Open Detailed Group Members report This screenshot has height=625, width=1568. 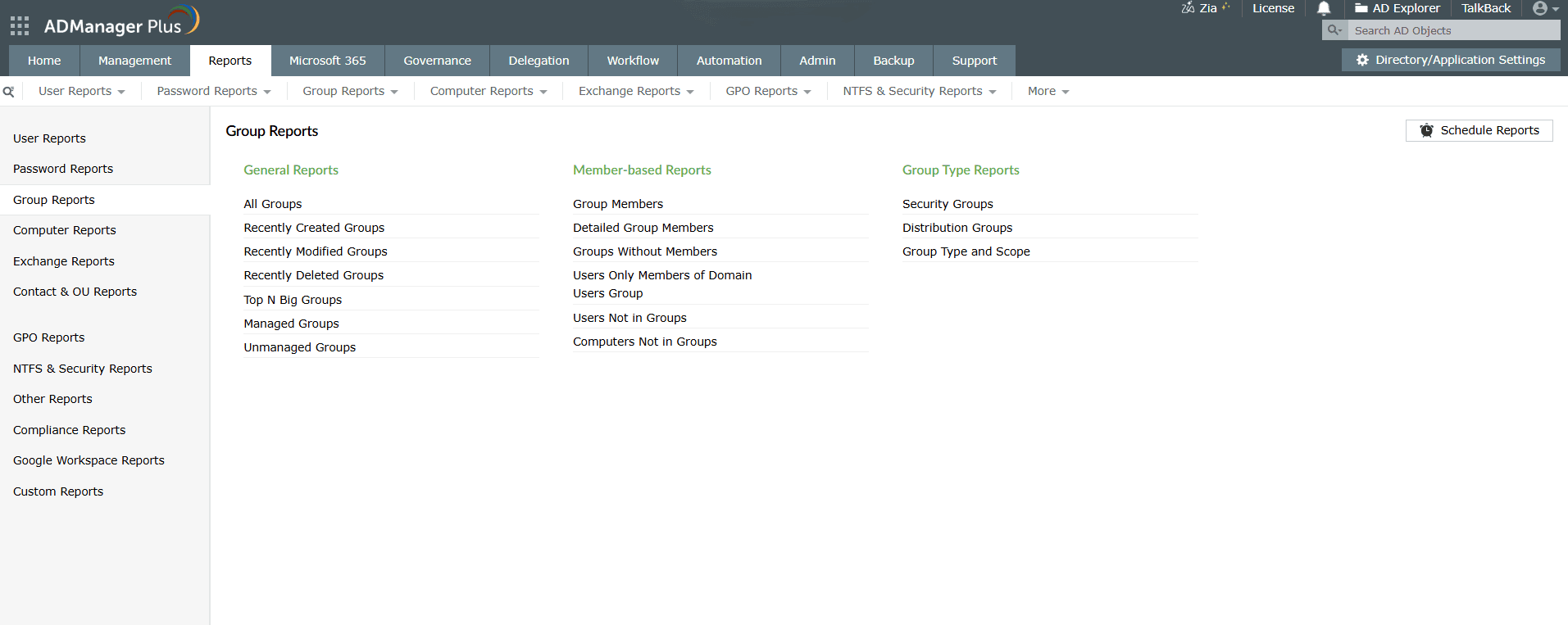(643, 228)
